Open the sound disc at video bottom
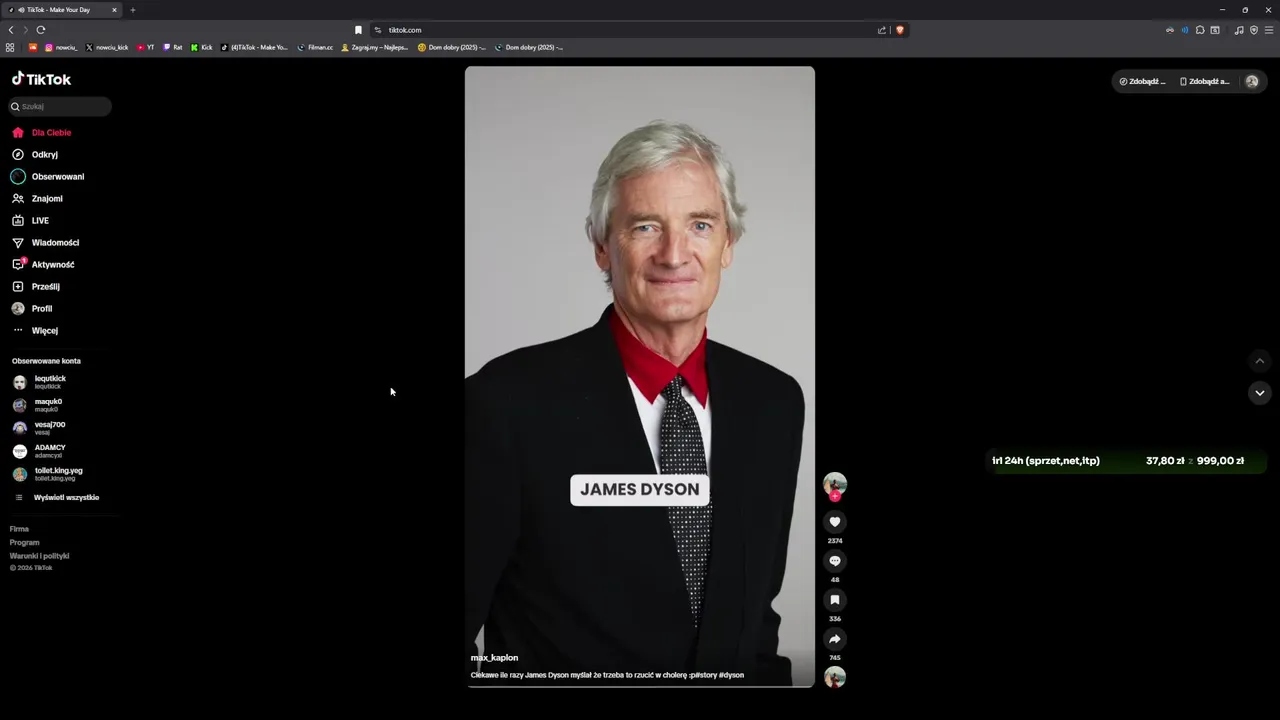Image resolution: width=1280 pixels, height=720 pixels. [x=835, y=677]
